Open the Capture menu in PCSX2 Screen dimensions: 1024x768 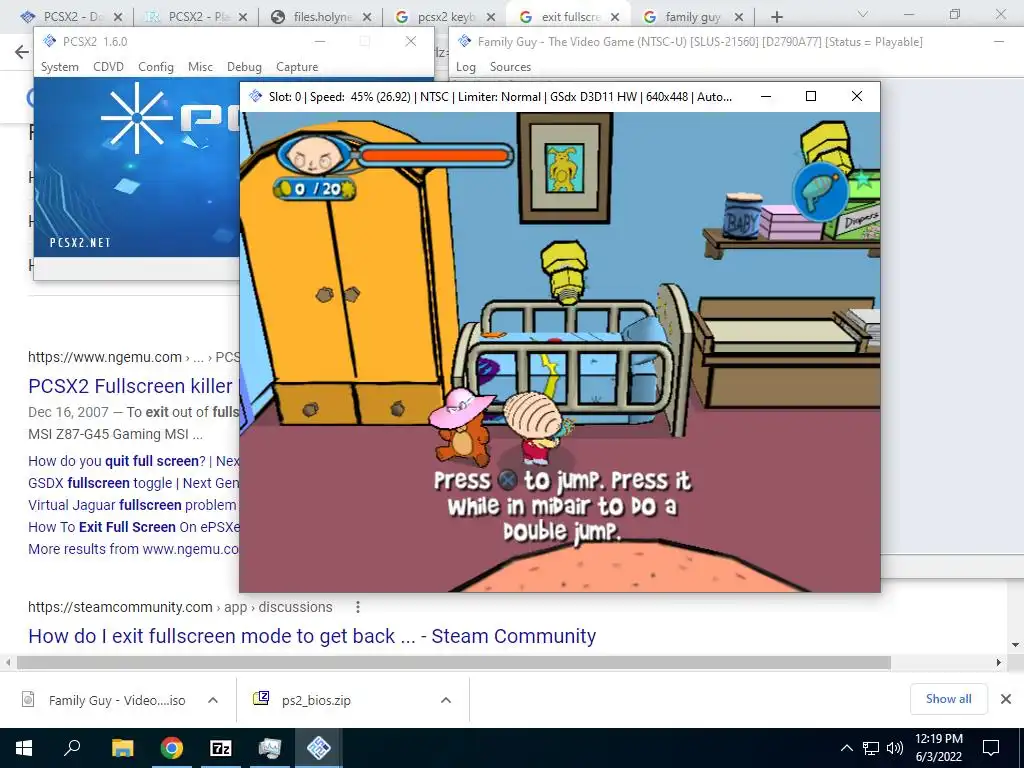(297, 67)
